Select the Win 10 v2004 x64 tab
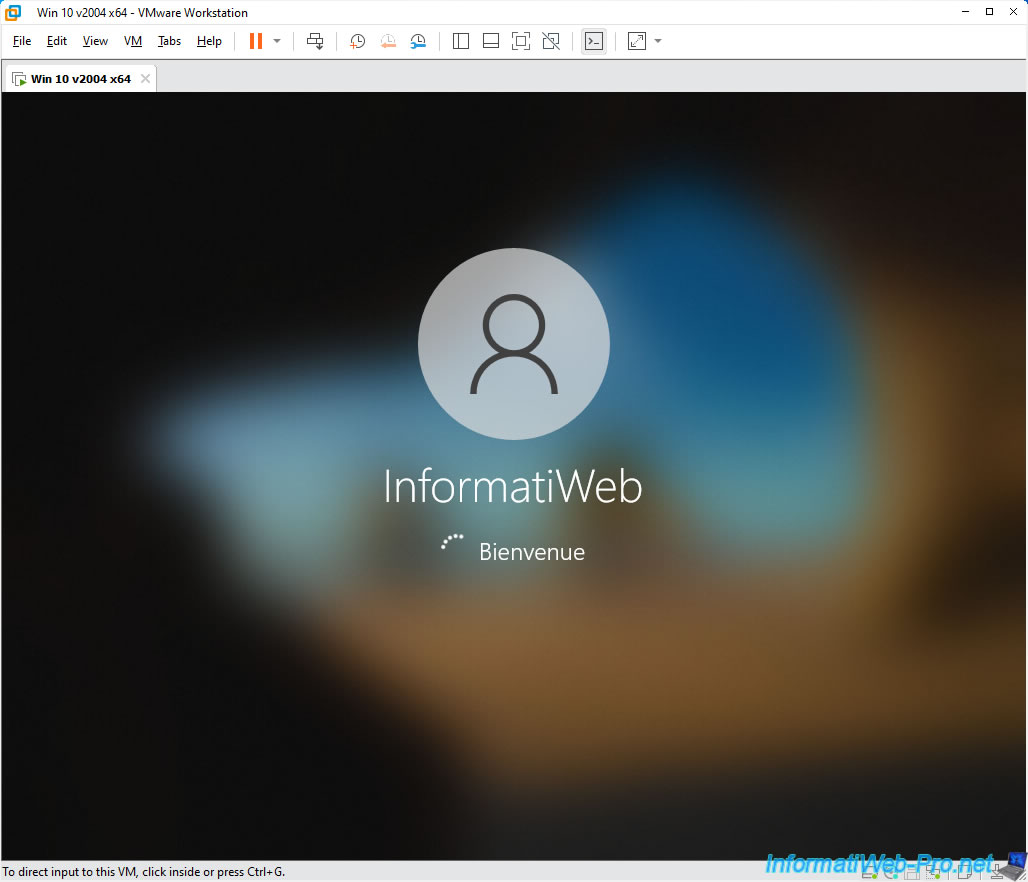Viewport: 1028px width, 882px height. (81, 79)
